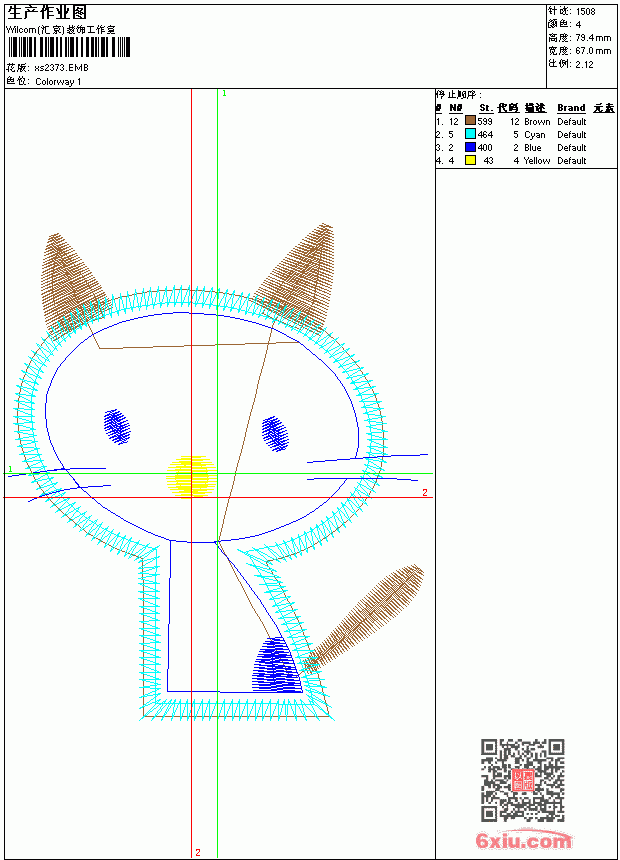The image size is (620, 860).
Task: Click the stitch count 464 in Cyan row
Action: 485,135
